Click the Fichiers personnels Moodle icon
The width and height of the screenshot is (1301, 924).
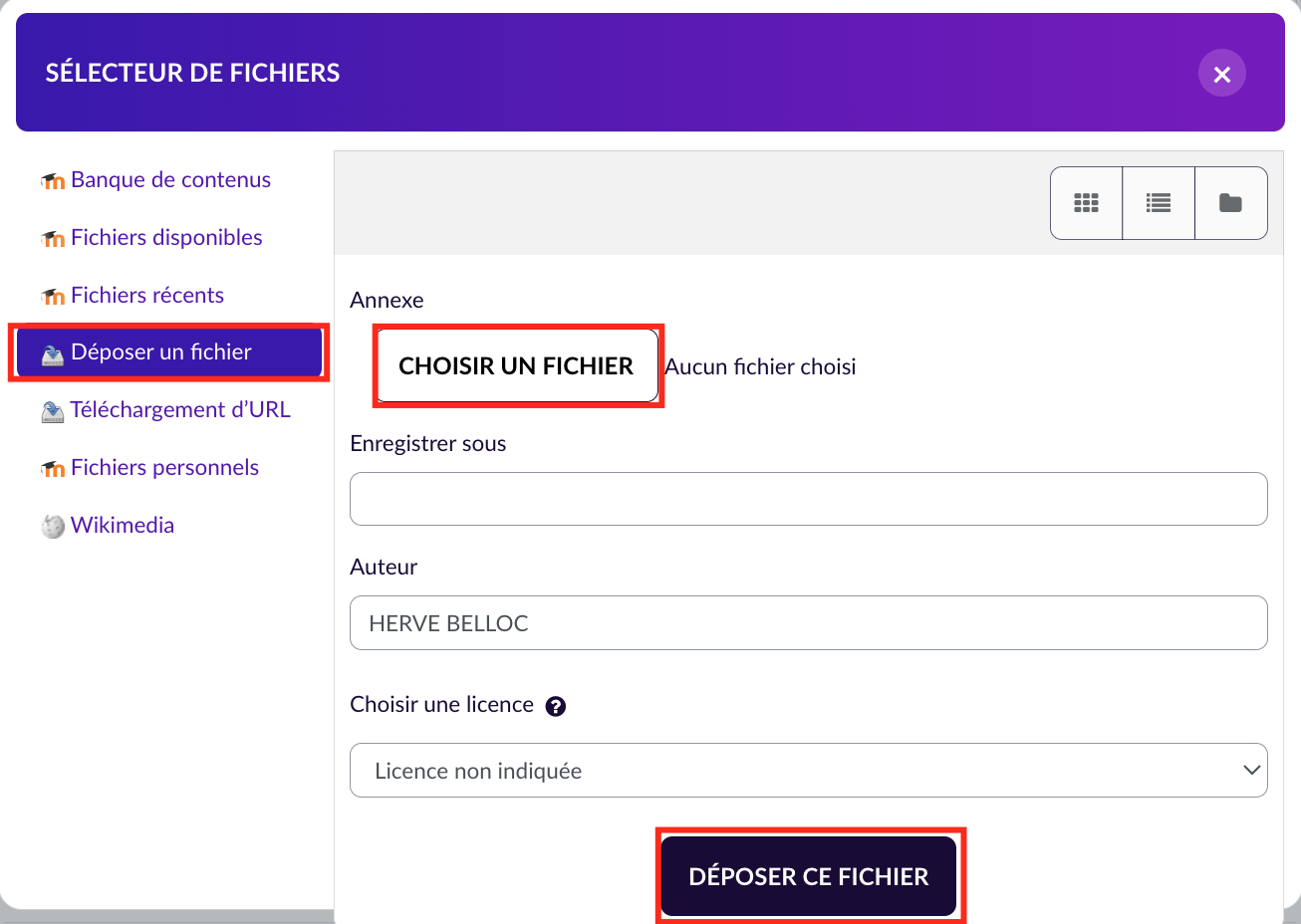(x=53, y=469)
